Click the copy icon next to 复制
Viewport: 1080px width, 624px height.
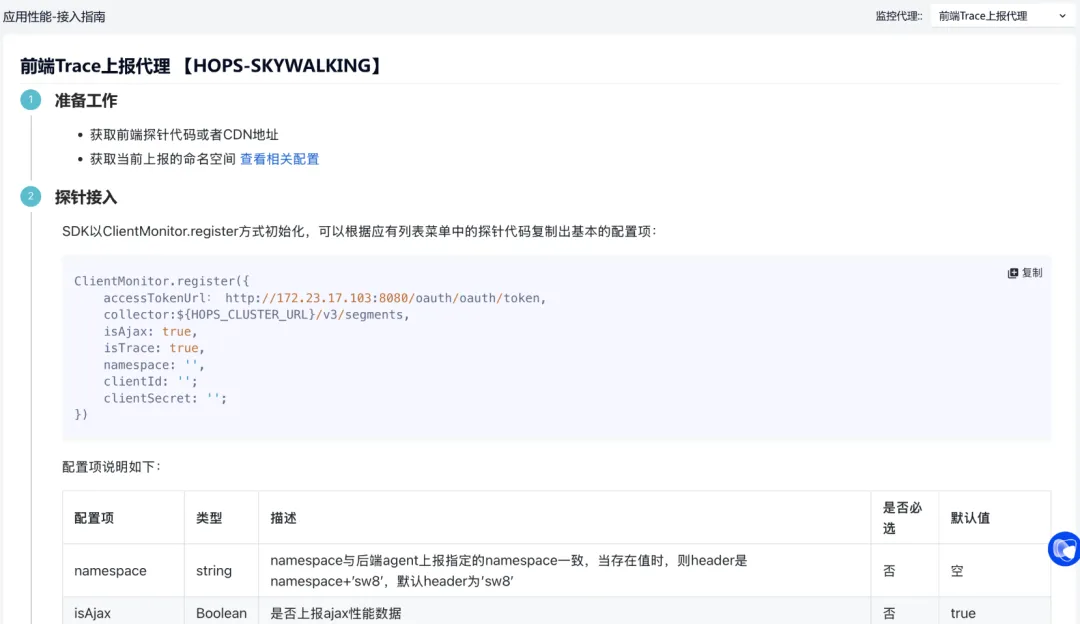[x=1012, y=273]
